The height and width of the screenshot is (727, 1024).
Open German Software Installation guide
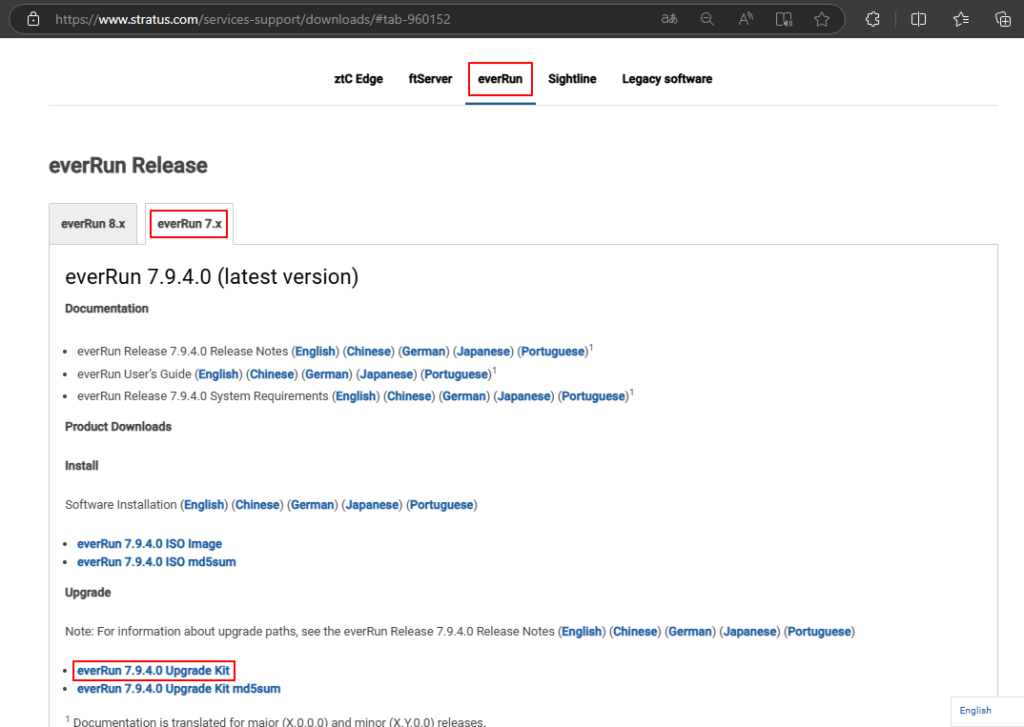(x=312, y=505)
